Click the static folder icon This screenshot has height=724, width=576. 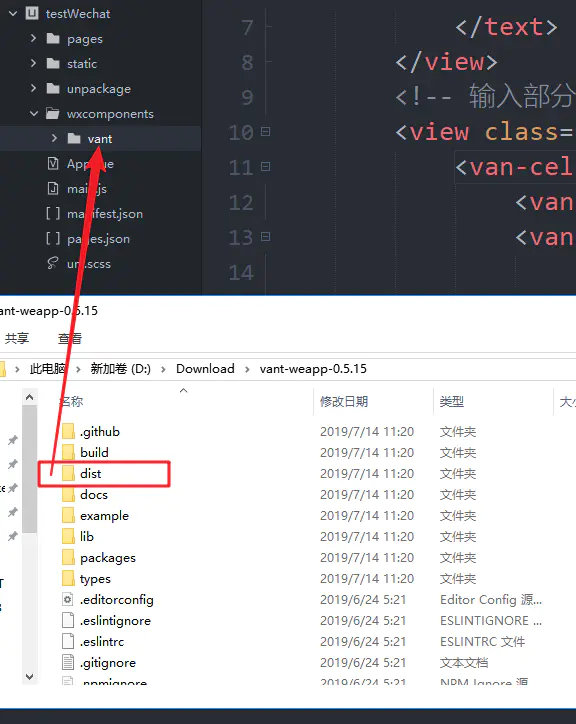53,63
